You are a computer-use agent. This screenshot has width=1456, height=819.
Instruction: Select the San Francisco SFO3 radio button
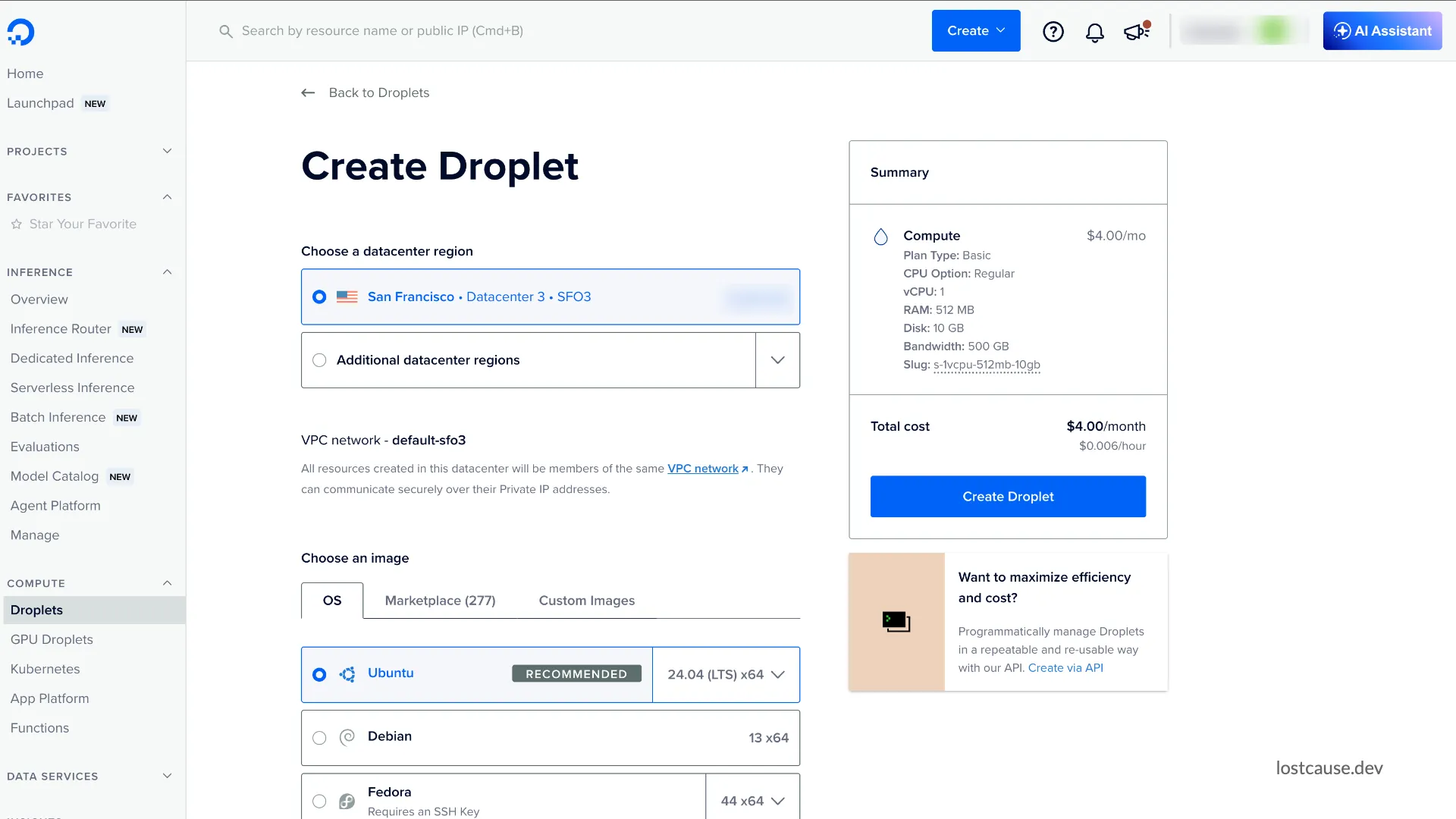pyautogui.click(x=319, y=297)
